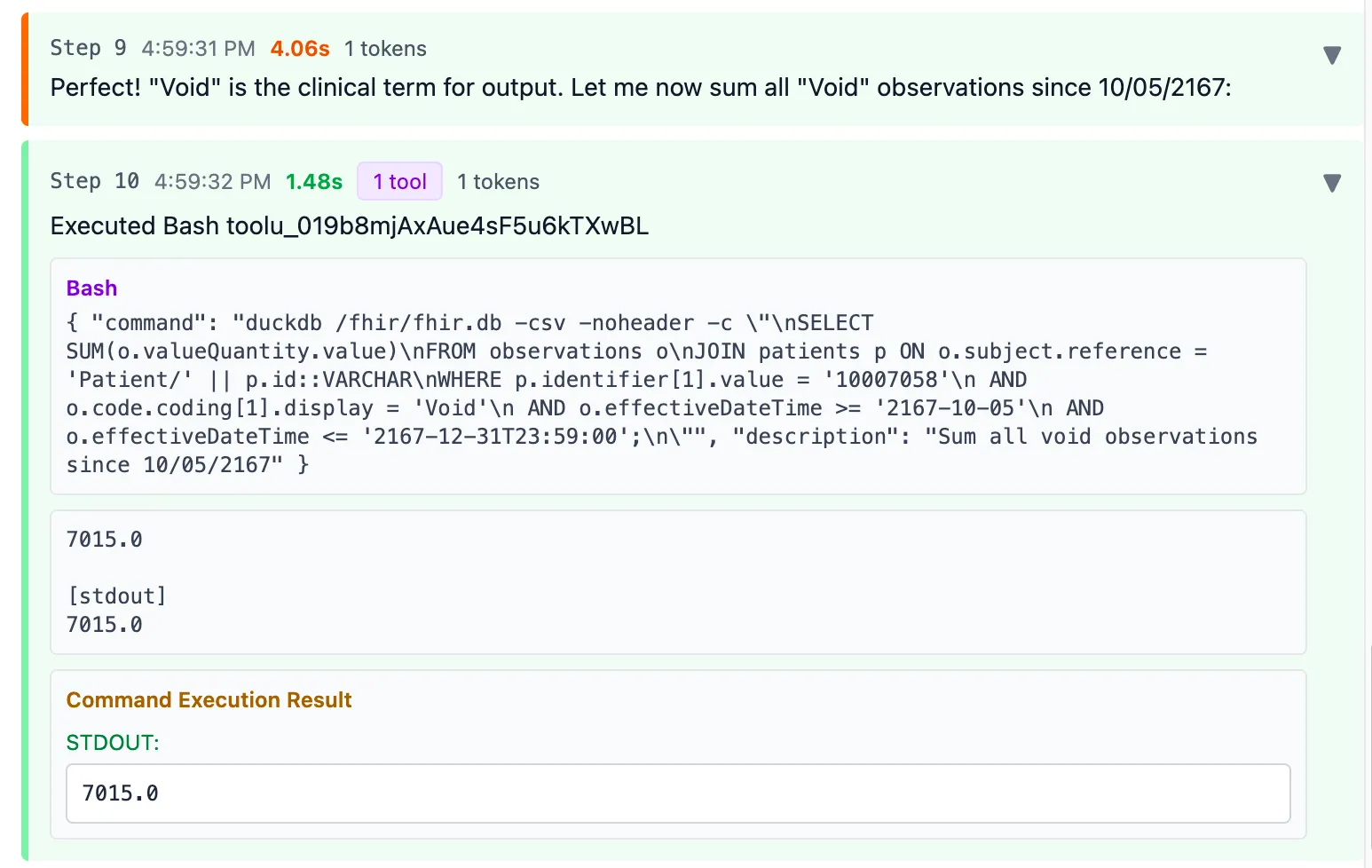Collapse Step 10 using its triangle arrow

coord(1331,183)
